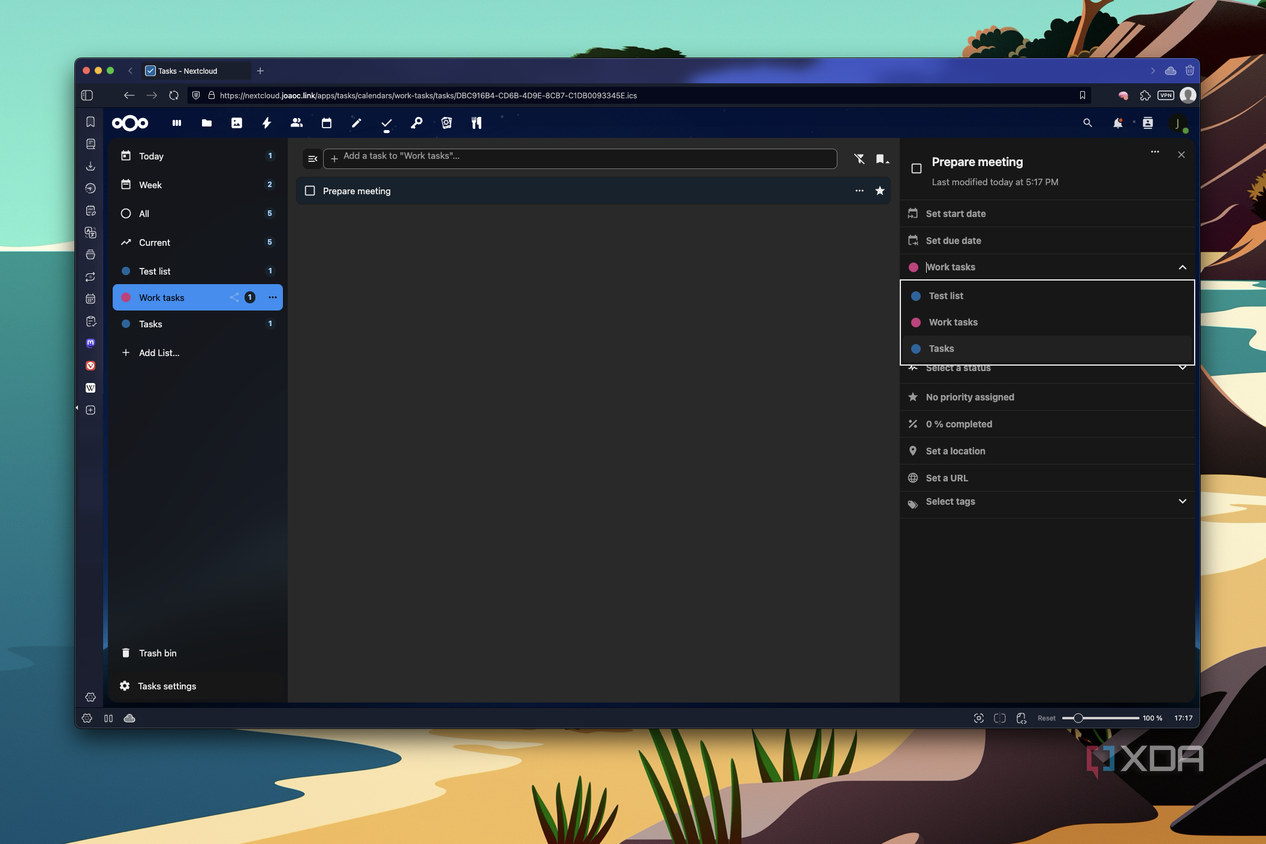Open the Activity lightning bolt icon
This screenshot has width=1266, height=844.
[x=267, y=123]
